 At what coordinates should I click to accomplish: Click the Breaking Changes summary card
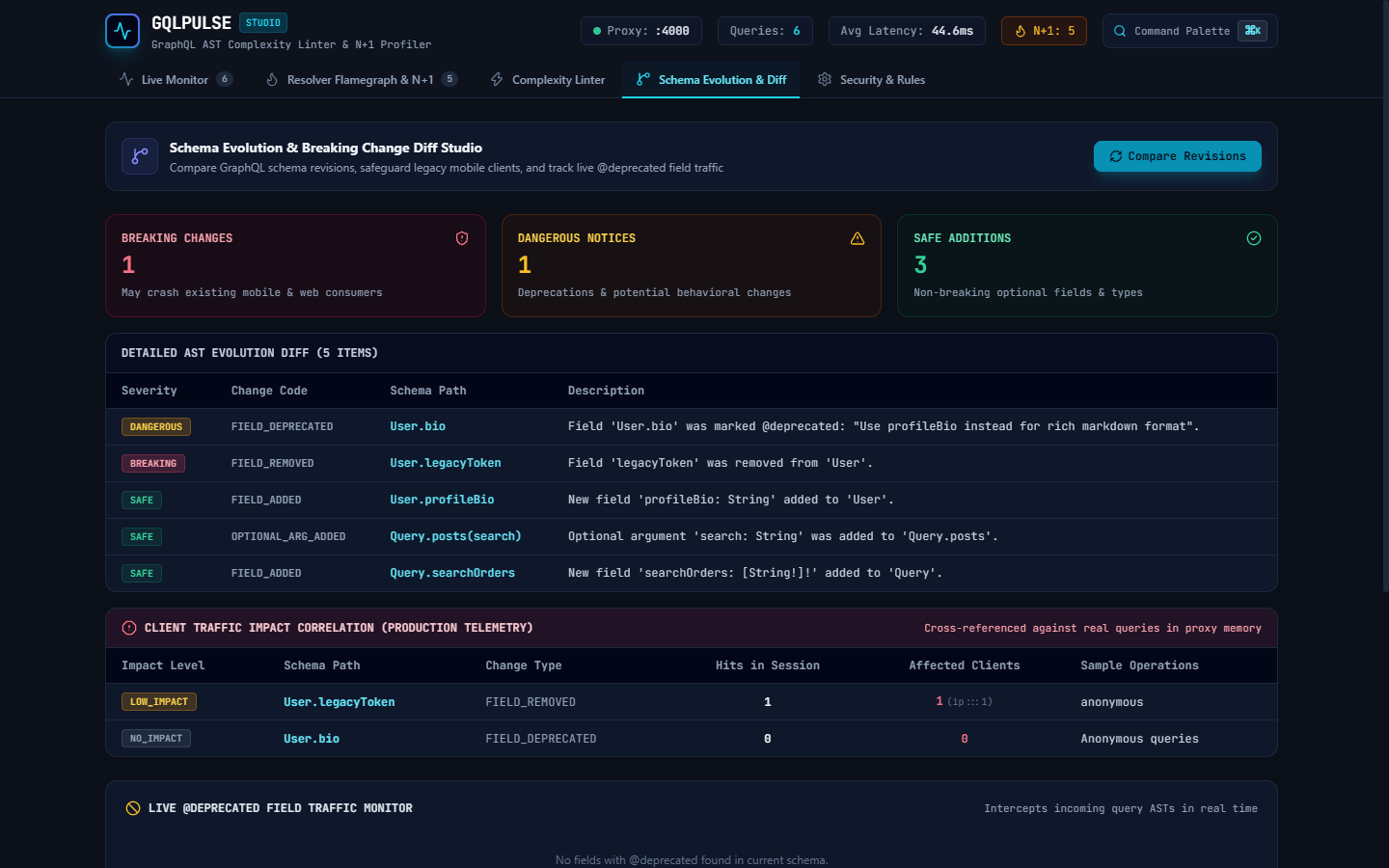click(x=295, y=265)
